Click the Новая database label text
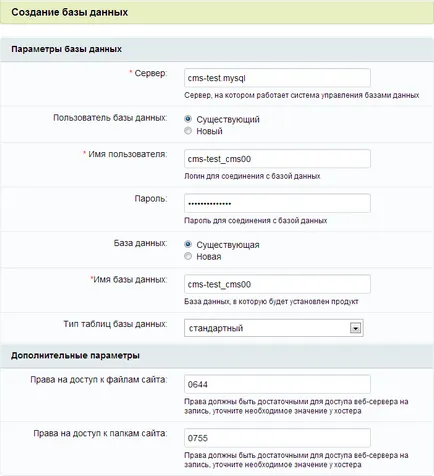This screenshot has width=434, height=476. click(x=209, y=257)
